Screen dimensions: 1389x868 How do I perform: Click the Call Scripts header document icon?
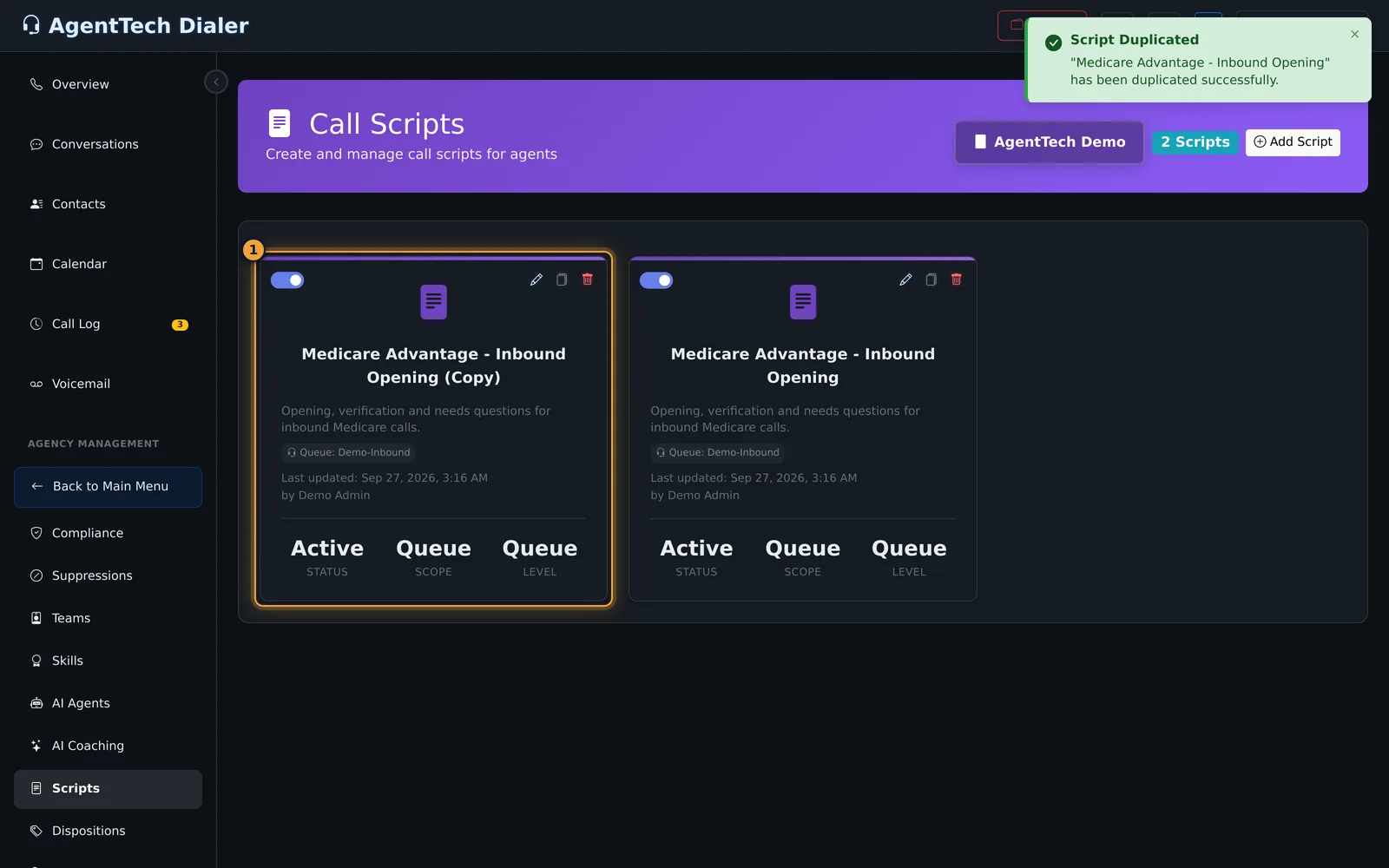(280, 123)
